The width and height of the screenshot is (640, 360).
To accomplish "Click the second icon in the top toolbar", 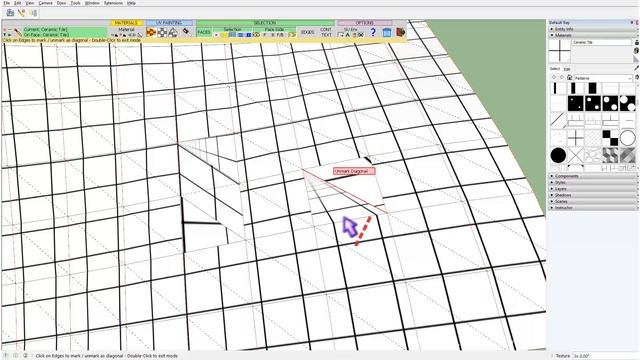I will point(21,13).
